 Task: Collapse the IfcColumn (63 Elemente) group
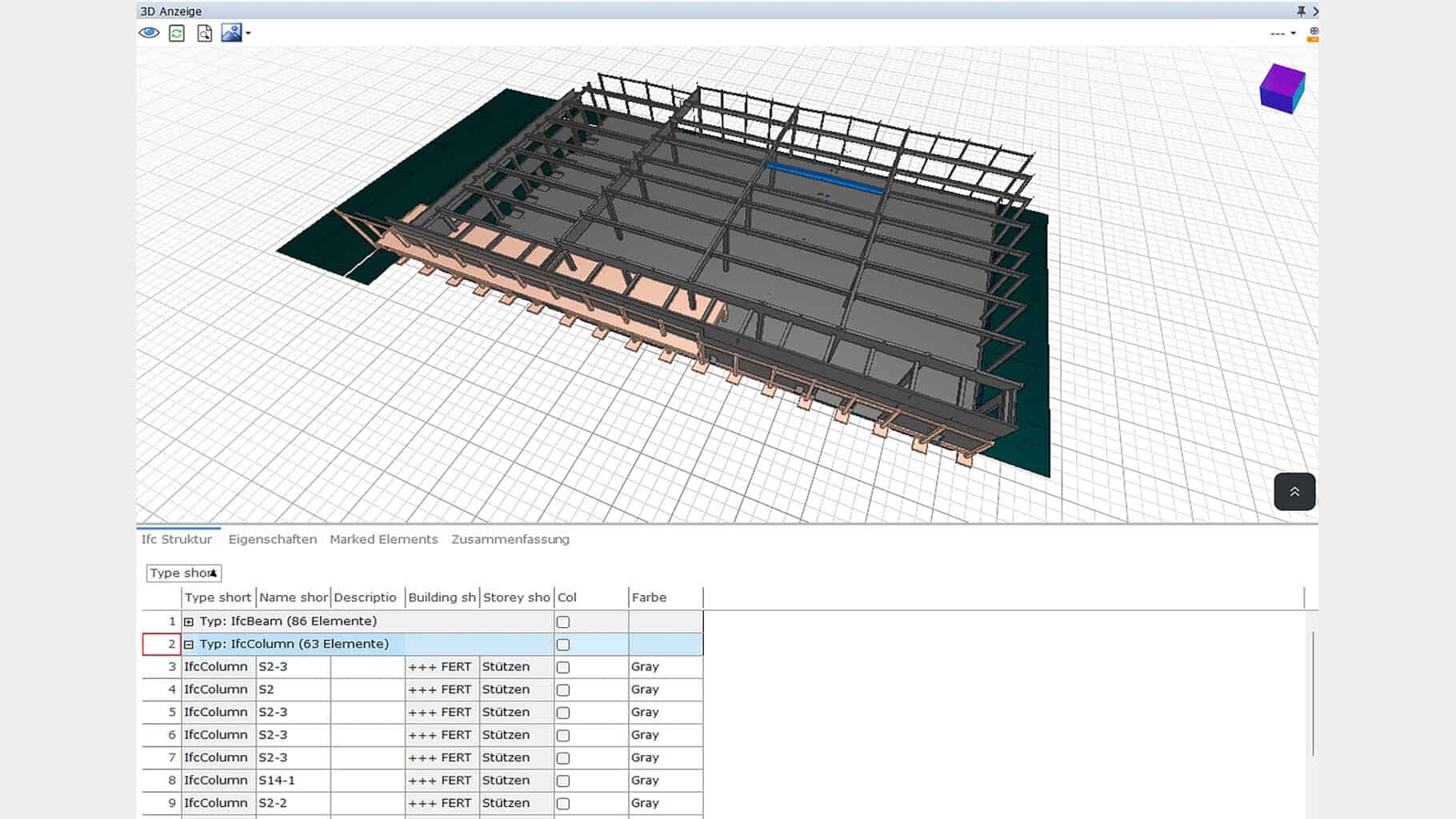coord(188,644)
